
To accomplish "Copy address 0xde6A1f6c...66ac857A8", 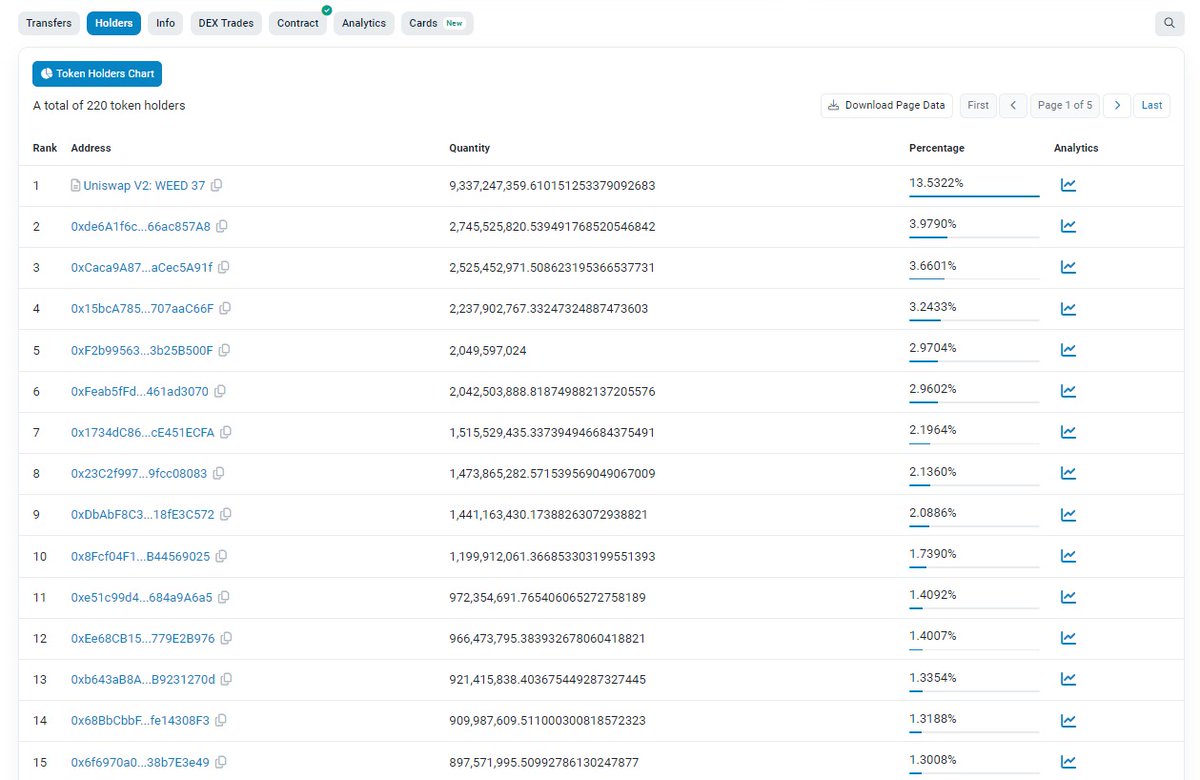I will coord(222,226).
